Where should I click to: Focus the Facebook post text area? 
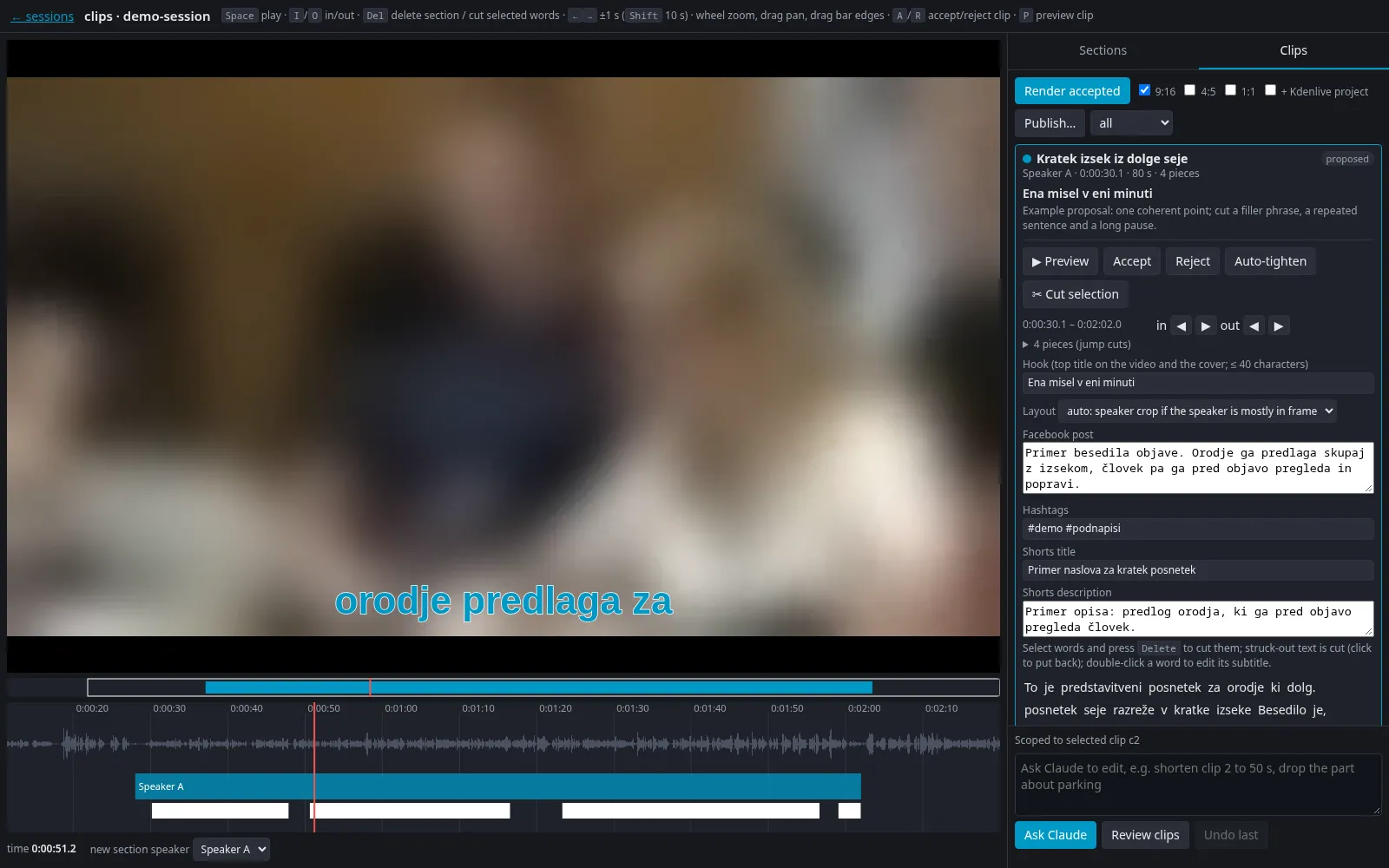(1198, 468)
